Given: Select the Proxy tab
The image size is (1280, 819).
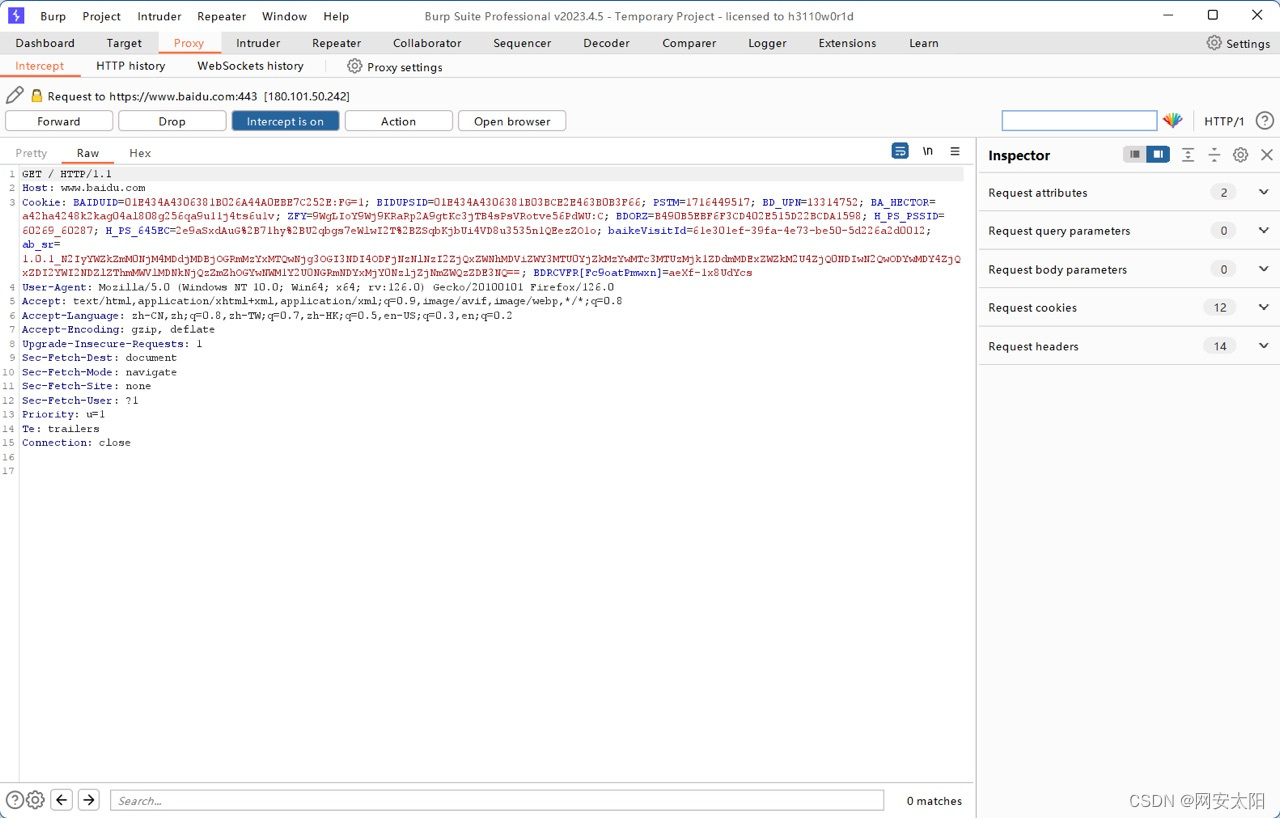Looking at the screenshot, I should point(188,43).
